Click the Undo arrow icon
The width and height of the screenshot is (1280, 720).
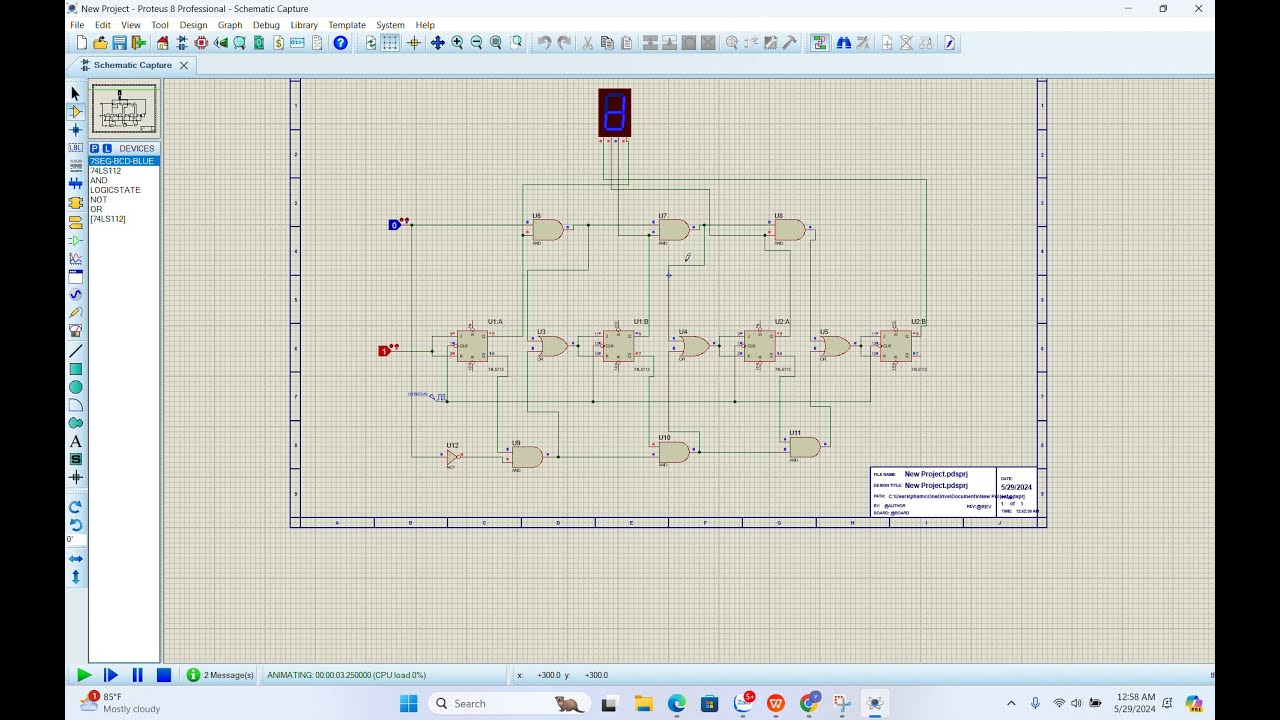point(544,43)
